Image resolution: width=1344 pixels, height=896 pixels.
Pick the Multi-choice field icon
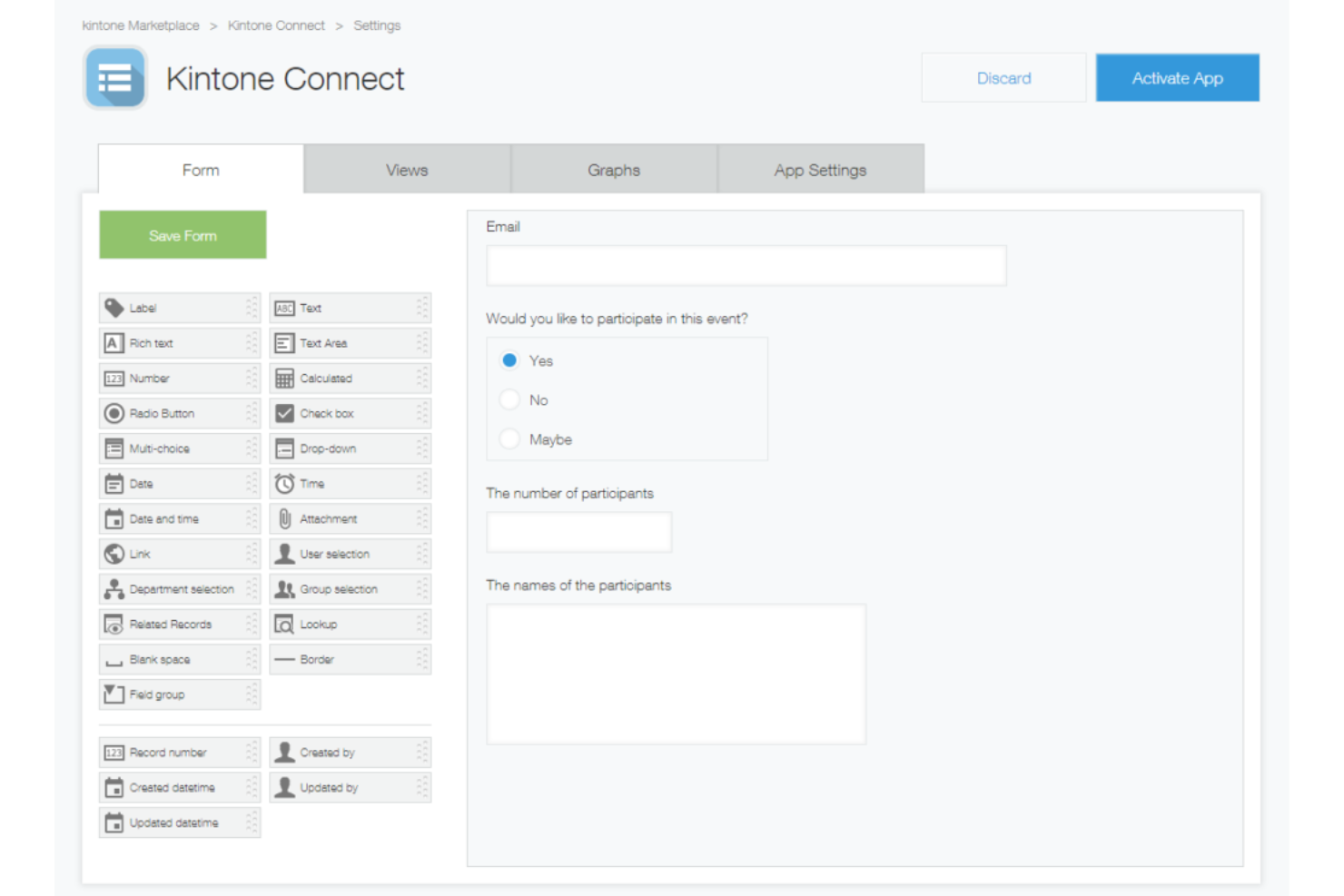114,448
